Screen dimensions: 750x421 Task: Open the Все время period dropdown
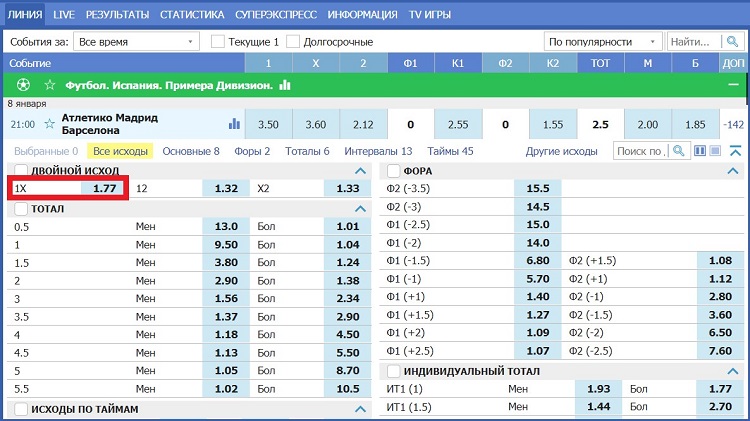pyautogui.click(x=135, y=42)
